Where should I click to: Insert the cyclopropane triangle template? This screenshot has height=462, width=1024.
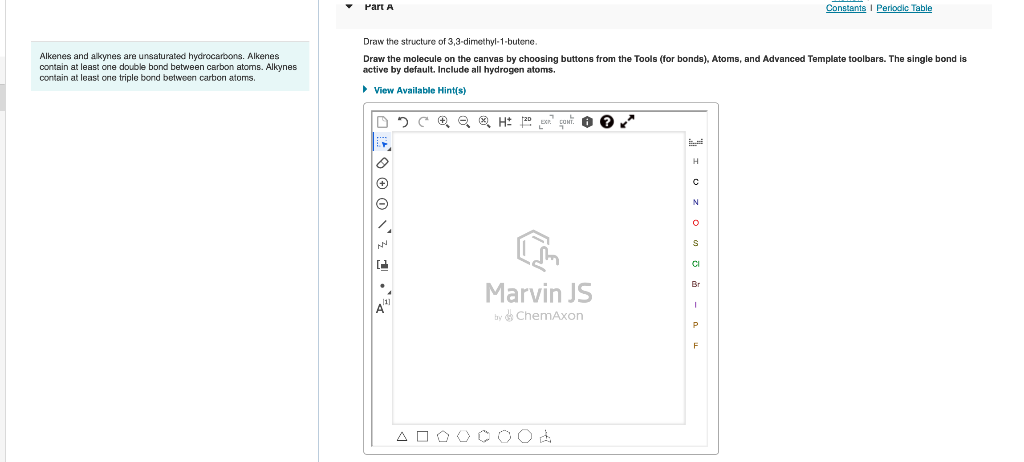click(402, 436)
